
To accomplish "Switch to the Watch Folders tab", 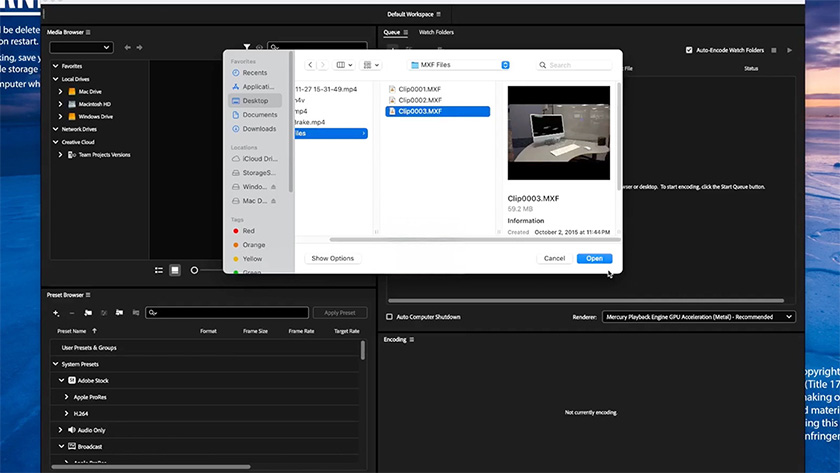I will pos(436,32).
